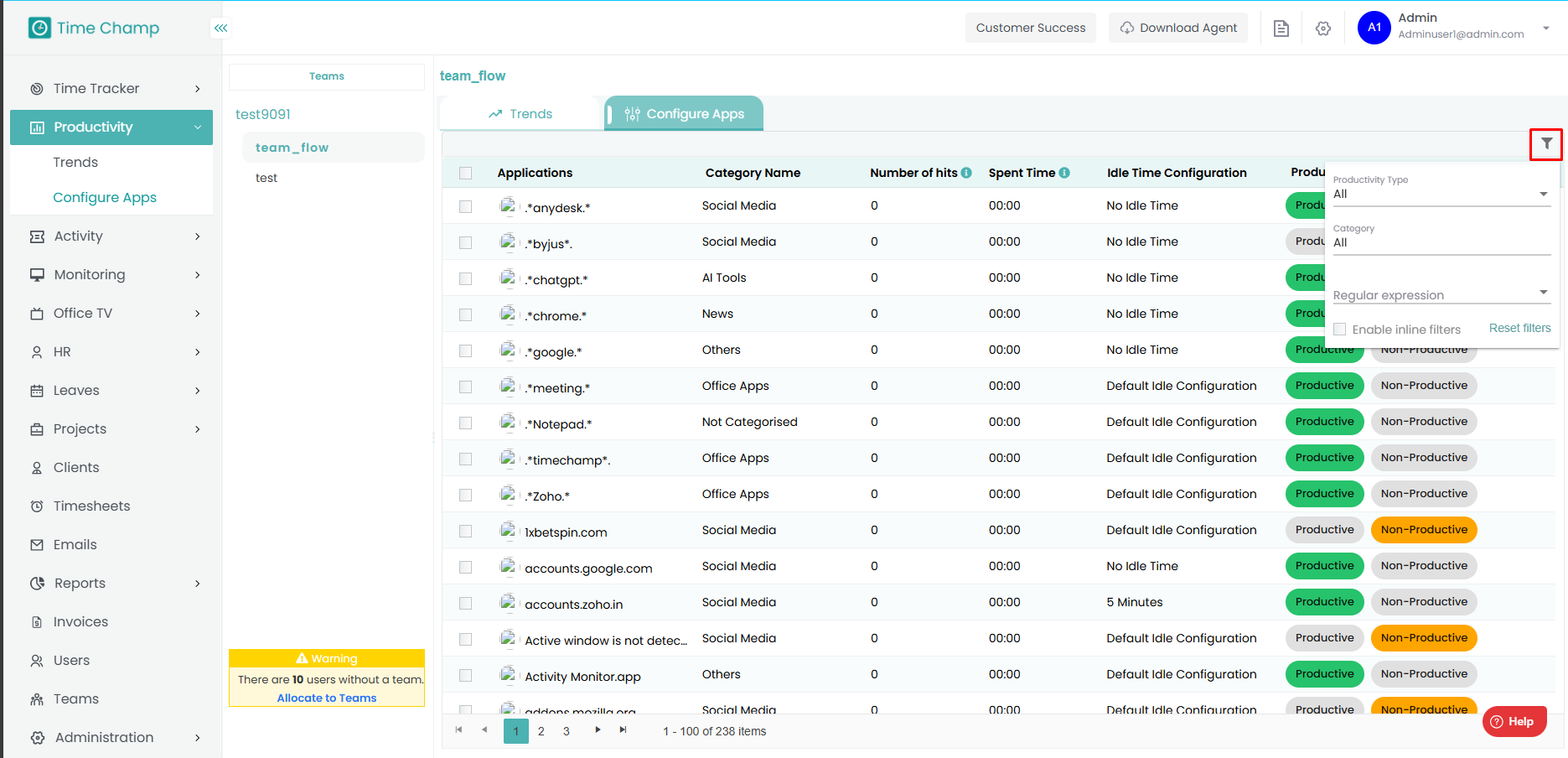Image resolution: width=1568 pixels, height=758 pixels.
Task: Toggle the select-all applications checkbox
Action: (466, 173)
